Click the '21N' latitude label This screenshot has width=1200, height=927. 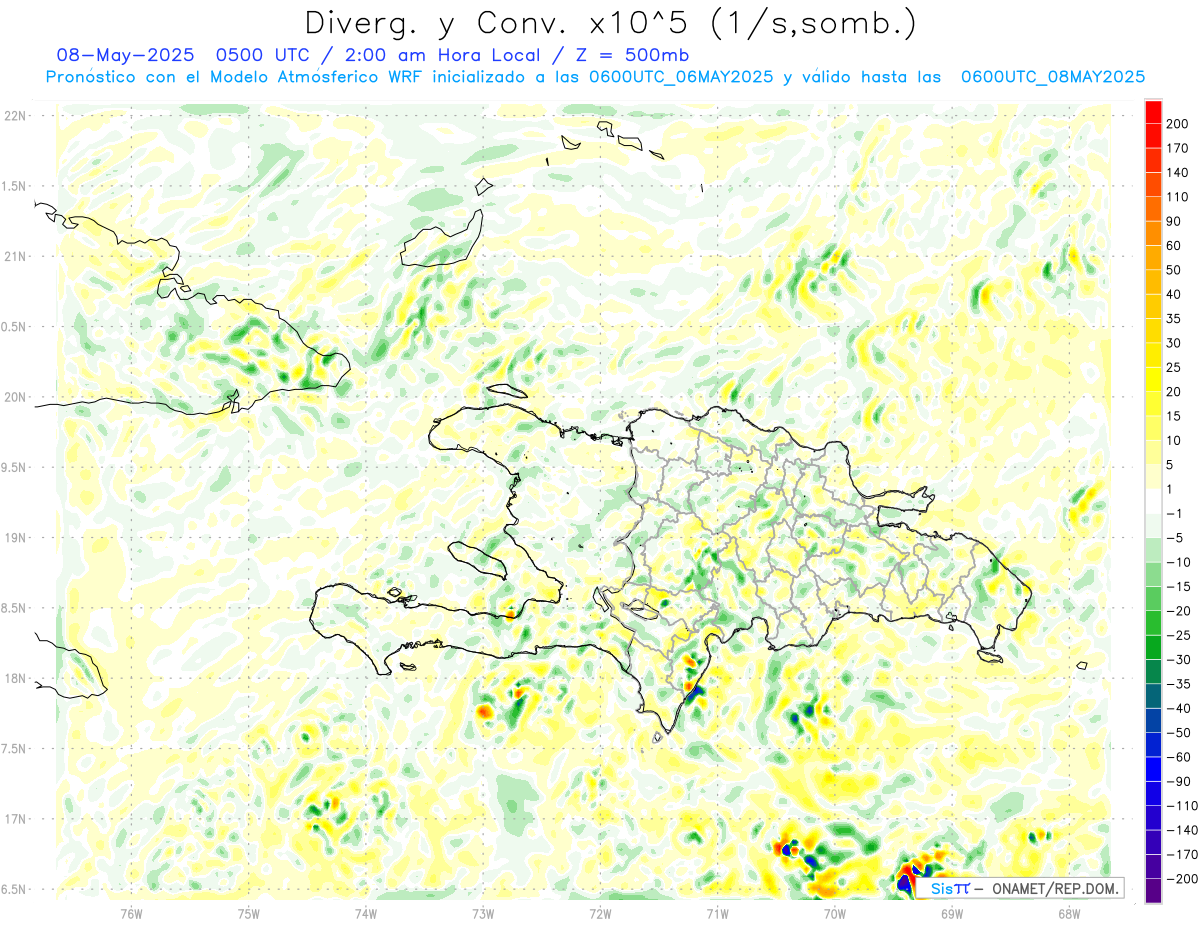click(14, 256)
